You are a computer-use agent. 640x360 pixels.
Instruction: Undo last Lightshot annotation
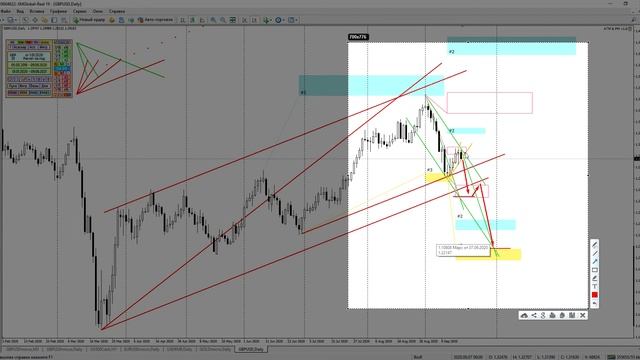595,303
